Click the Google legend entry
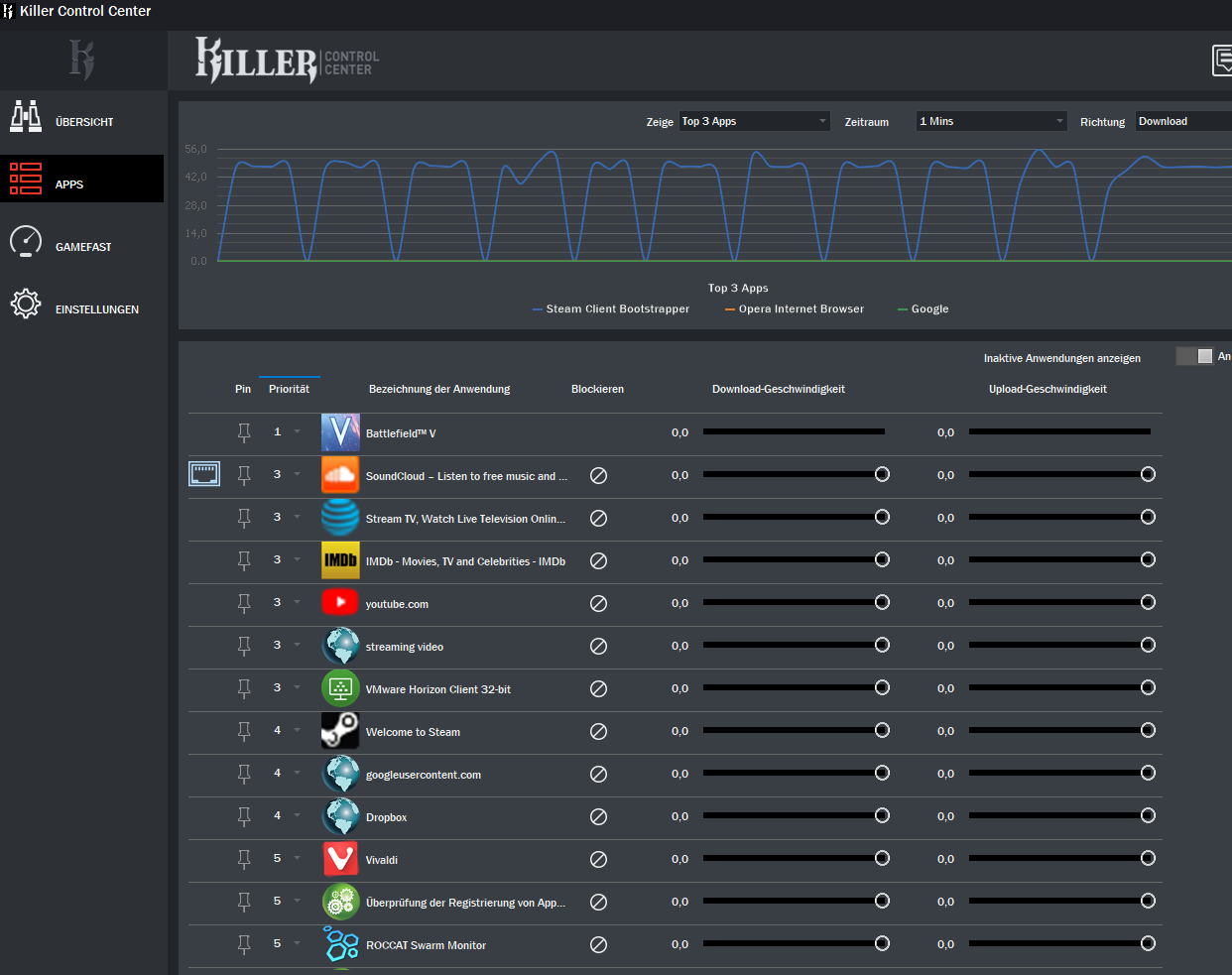The height and width of the screenshot is (975, 1232). coord(924,308)
